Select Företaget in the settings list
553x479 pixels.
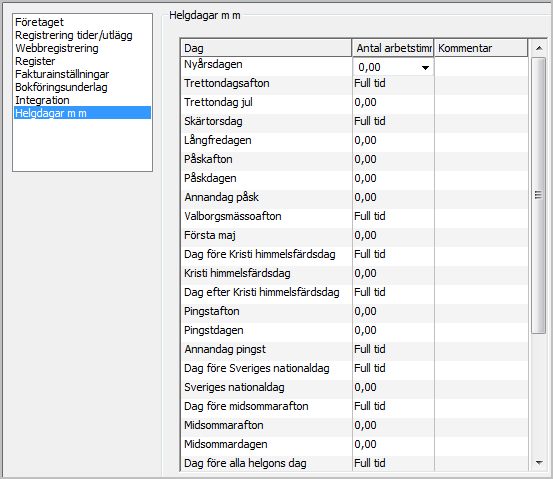coord(39,22)
